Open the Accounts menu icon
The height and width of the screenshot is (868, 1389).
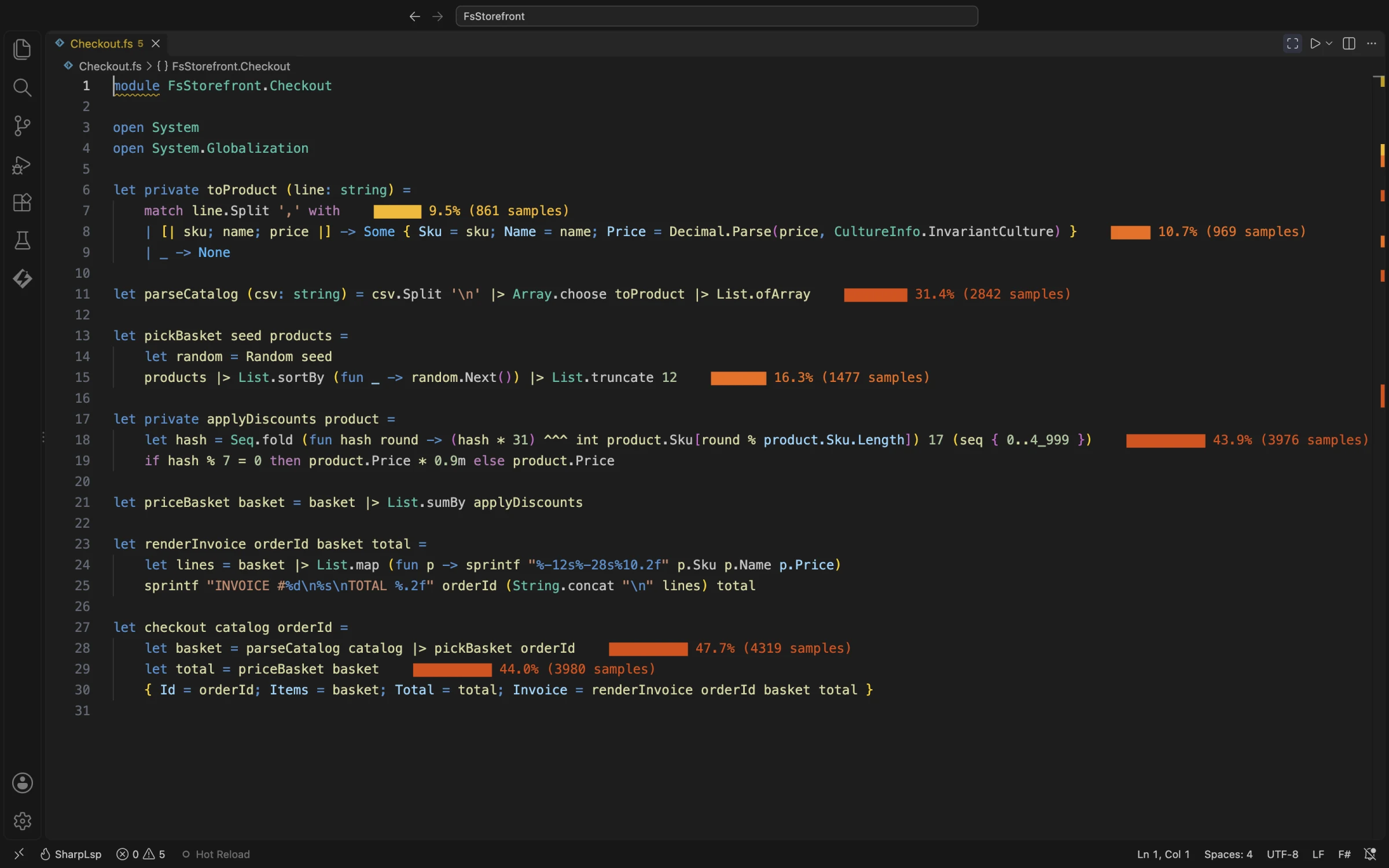22,783
